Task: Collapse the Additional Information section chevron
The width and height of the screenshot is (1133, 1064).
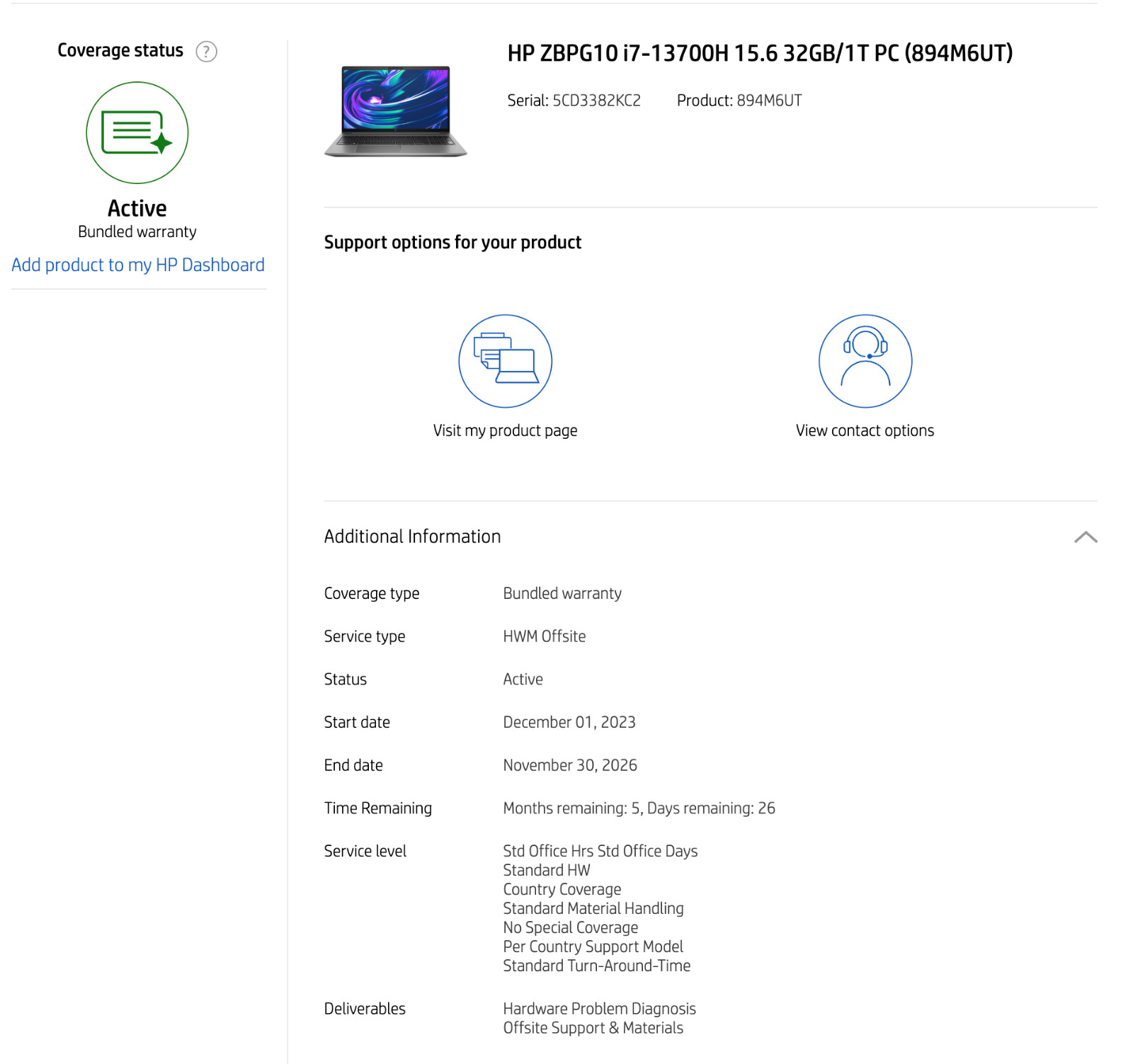Action: [x=1086, y=537]
